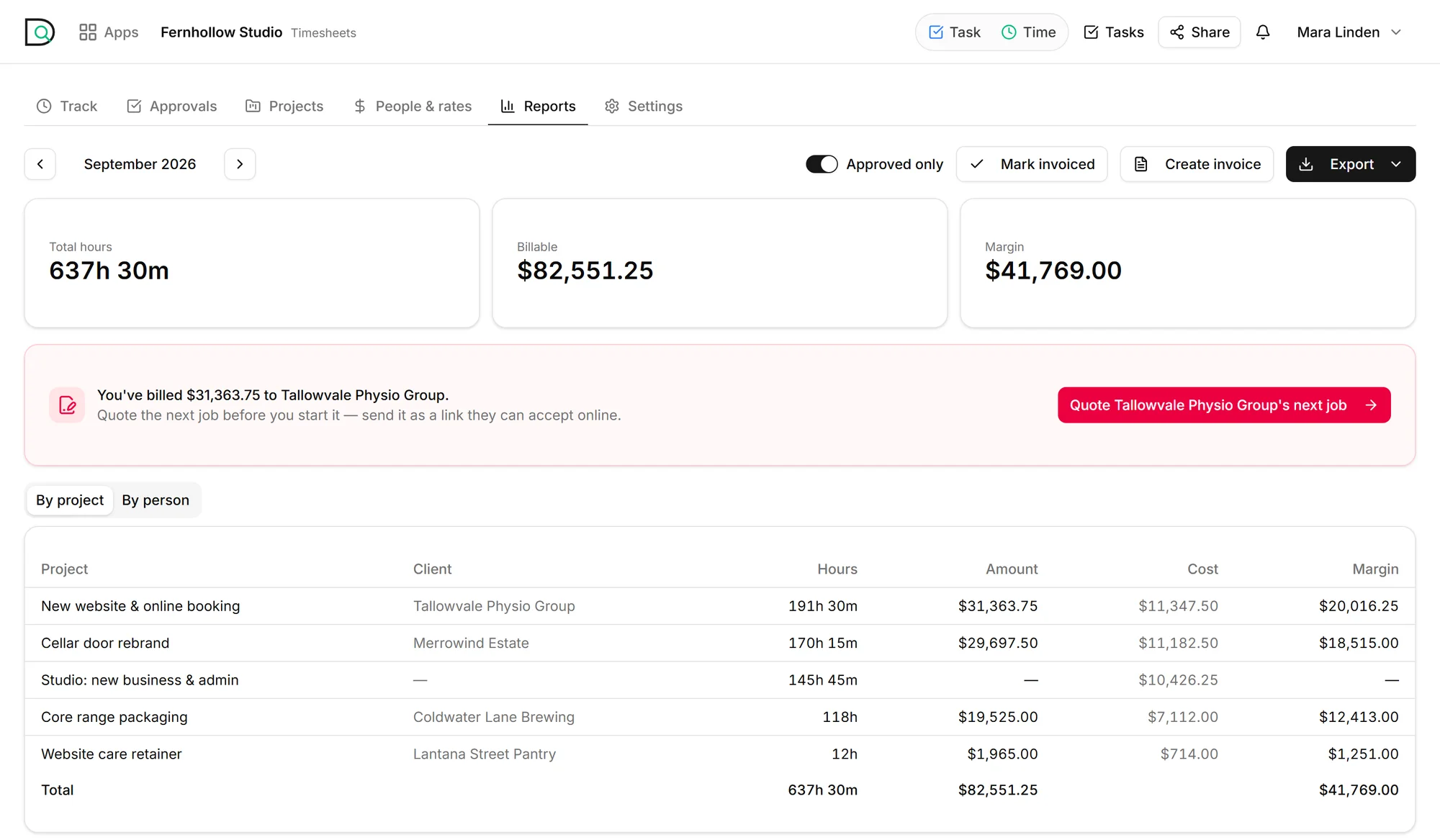The image size is (1440, 840).
Task: Click the Hours column header
Action: point(837,569)
